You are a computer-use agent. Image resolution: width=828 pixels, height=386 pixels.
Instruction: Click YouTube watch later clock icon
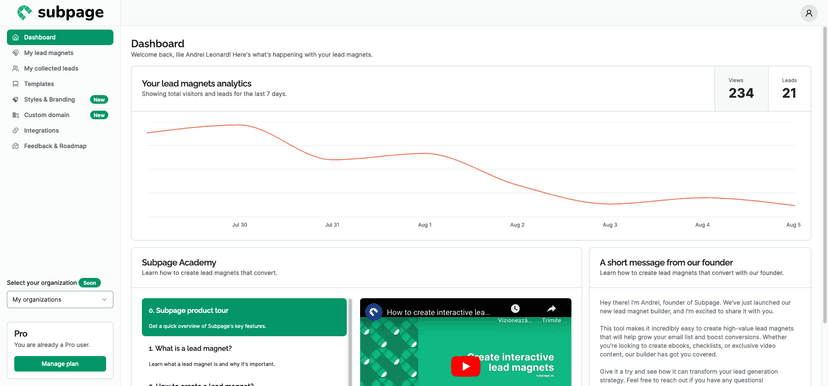[515, 308]
